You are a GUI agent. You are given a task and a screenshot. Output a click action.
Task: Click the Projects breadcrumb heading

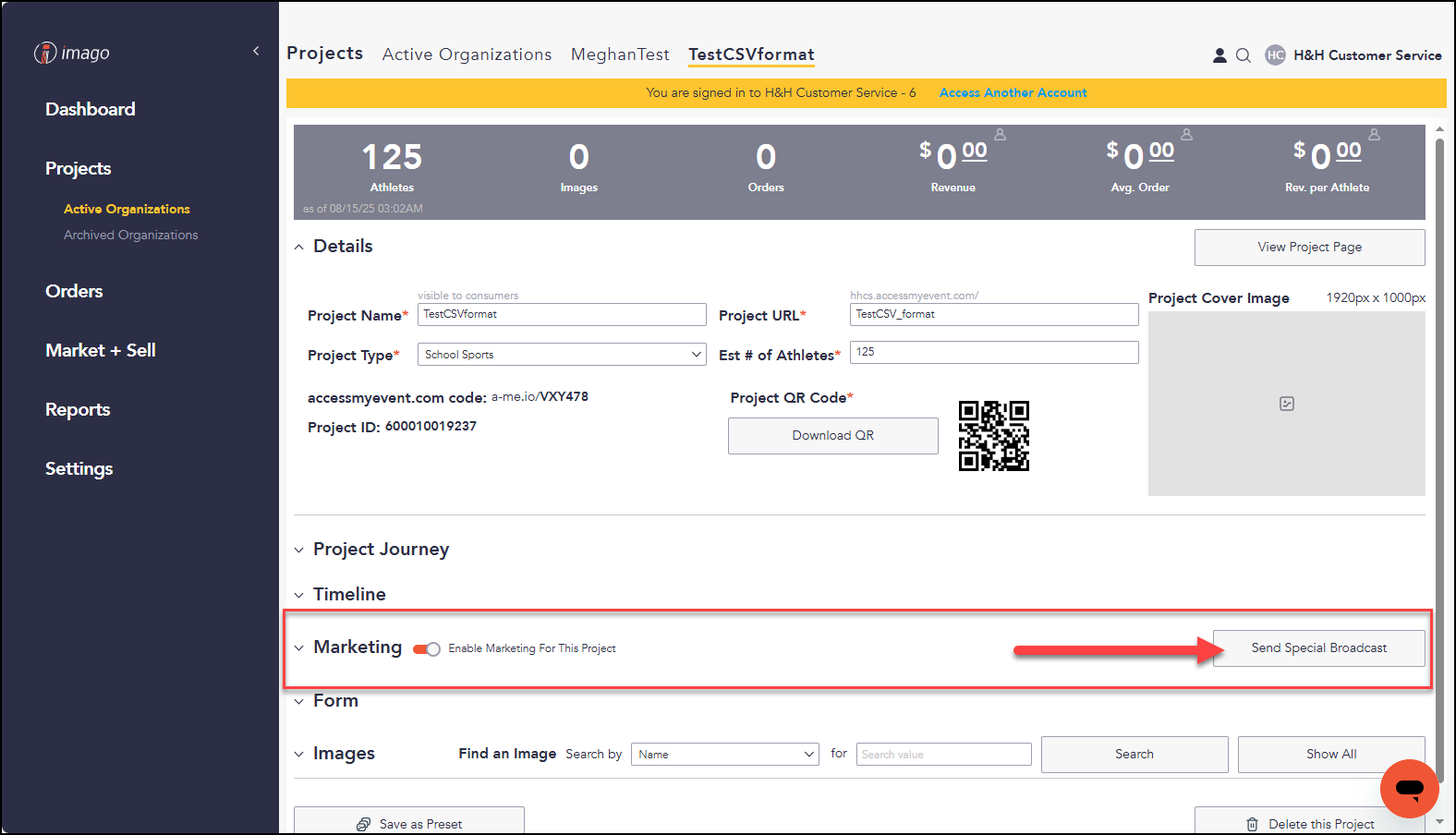pyautogui.click(x=324, y=54)
